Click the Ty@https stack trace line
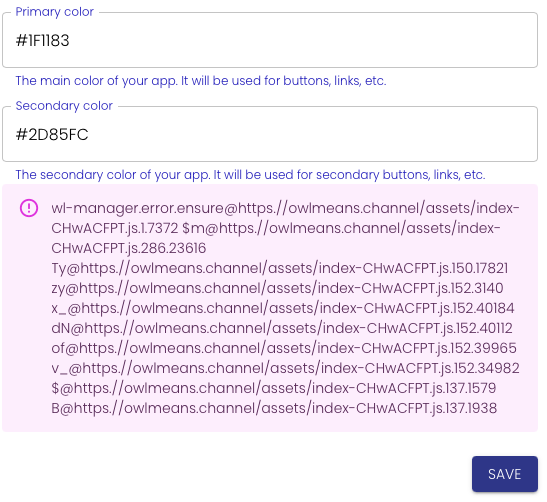This screenshot has height=502, width=547. click(x=280, y=268)
